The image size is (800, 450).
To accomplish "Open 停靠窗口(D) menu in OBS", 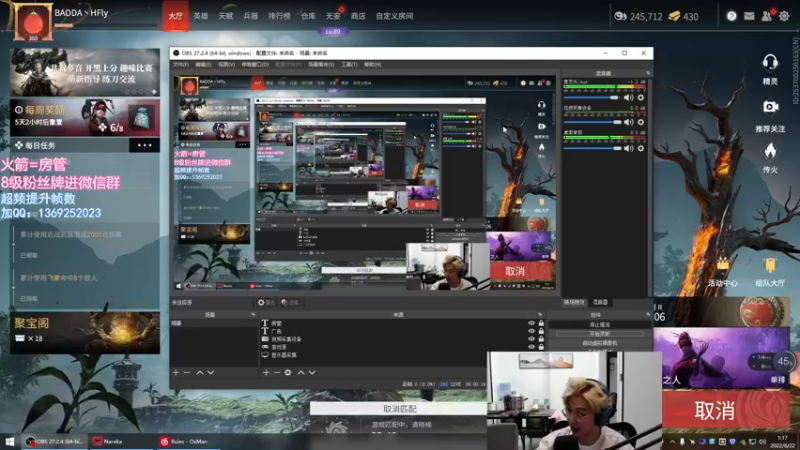I will point(255,64).
